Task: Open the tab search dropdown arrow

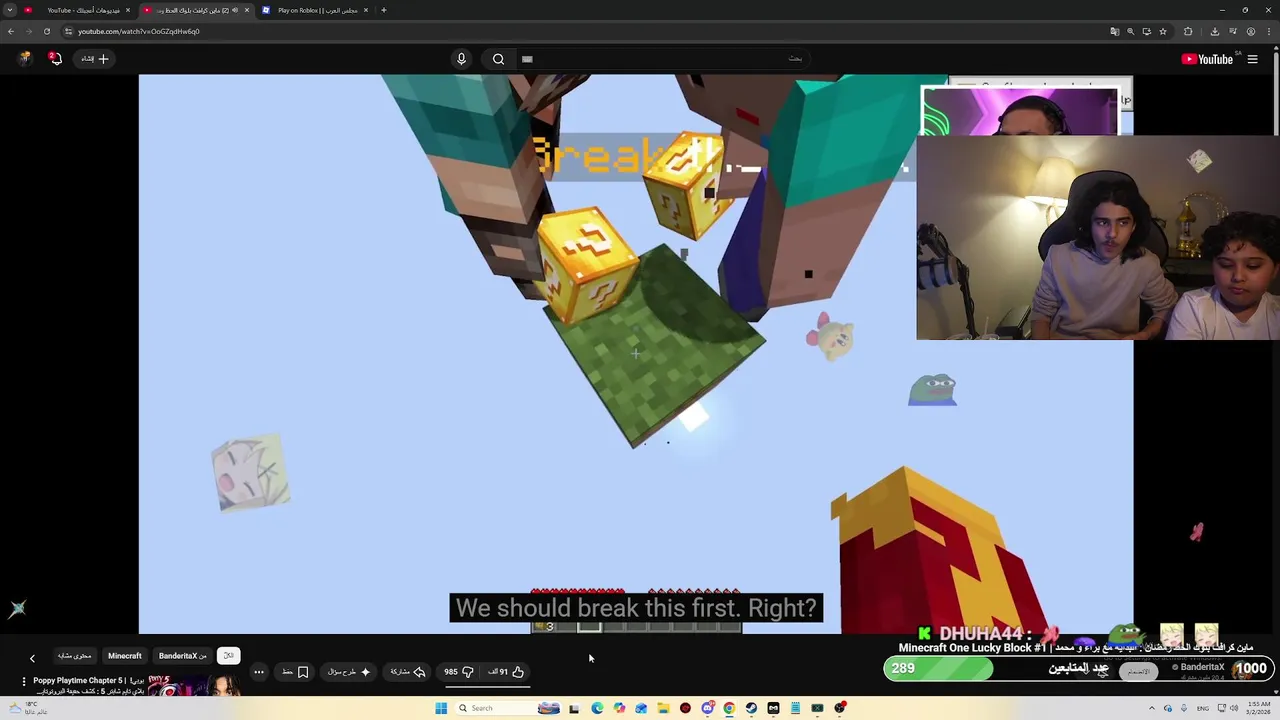Action: [10, 10]
